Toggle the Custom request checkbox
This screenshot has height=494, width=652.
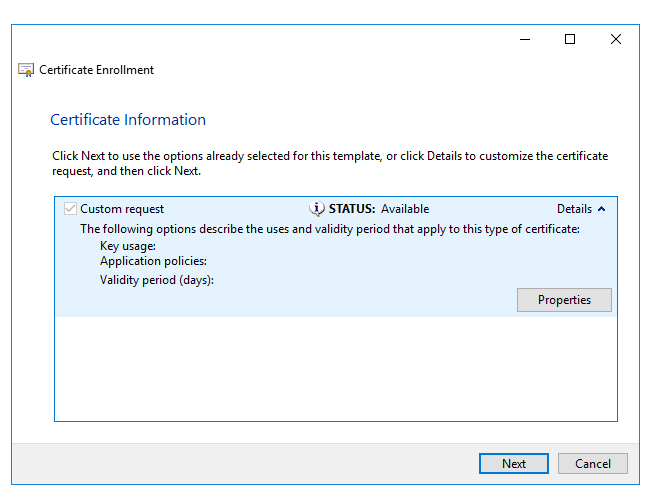69,209
